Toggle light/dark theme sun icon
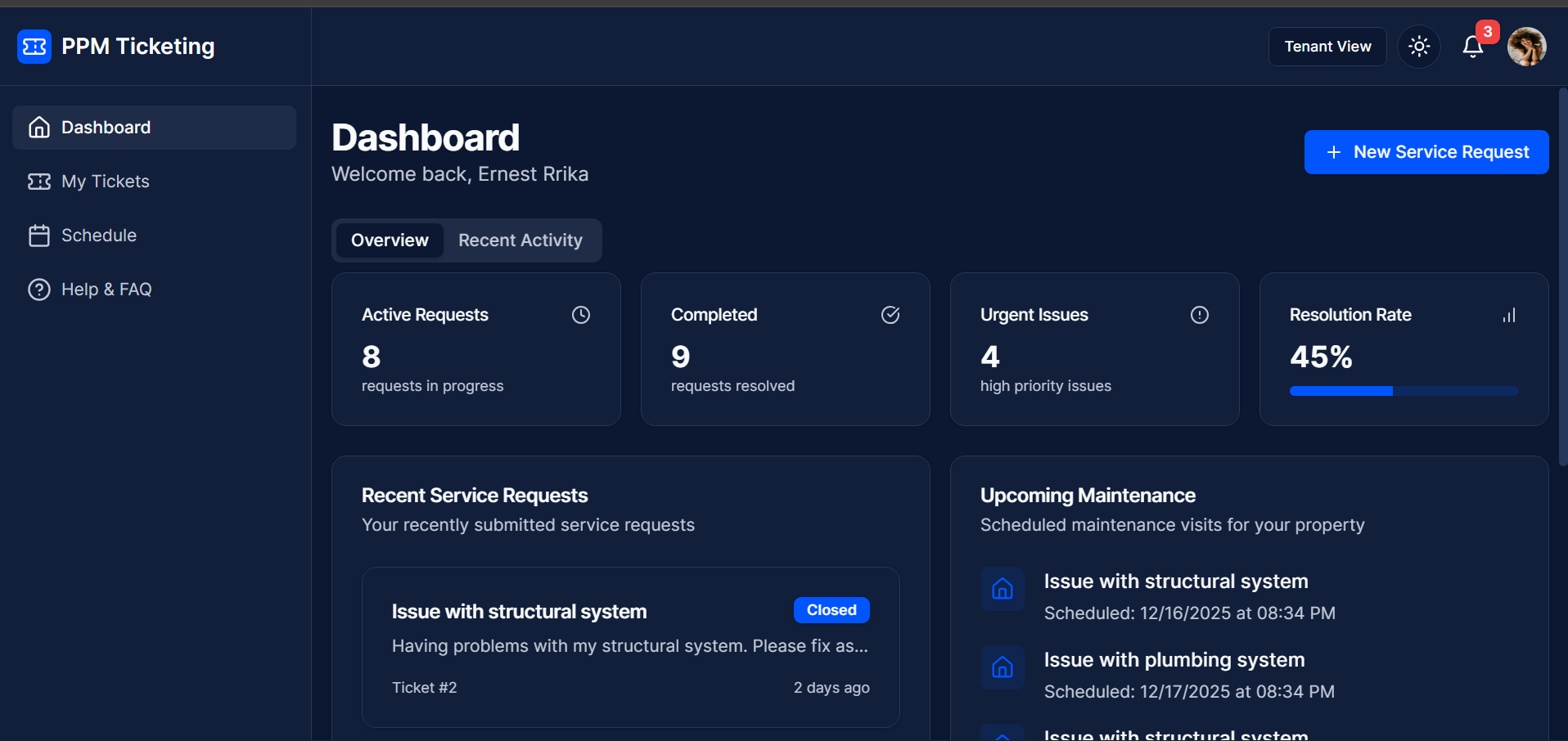This screenshot has width=1568, height=741. click(1419, 47)
